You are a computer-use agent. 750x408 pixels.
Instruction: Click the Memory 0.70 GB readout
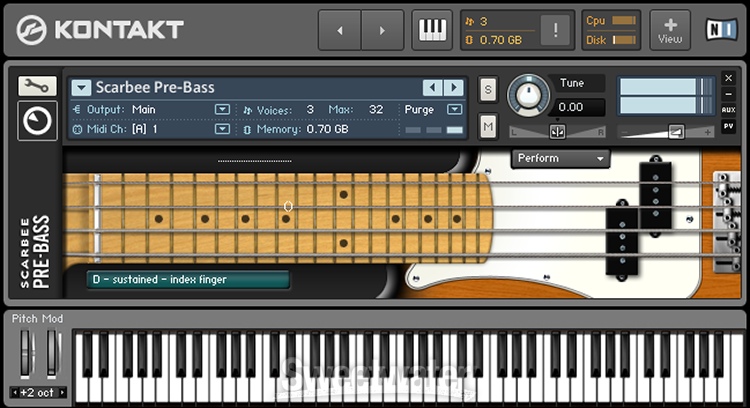coord(327,129)
